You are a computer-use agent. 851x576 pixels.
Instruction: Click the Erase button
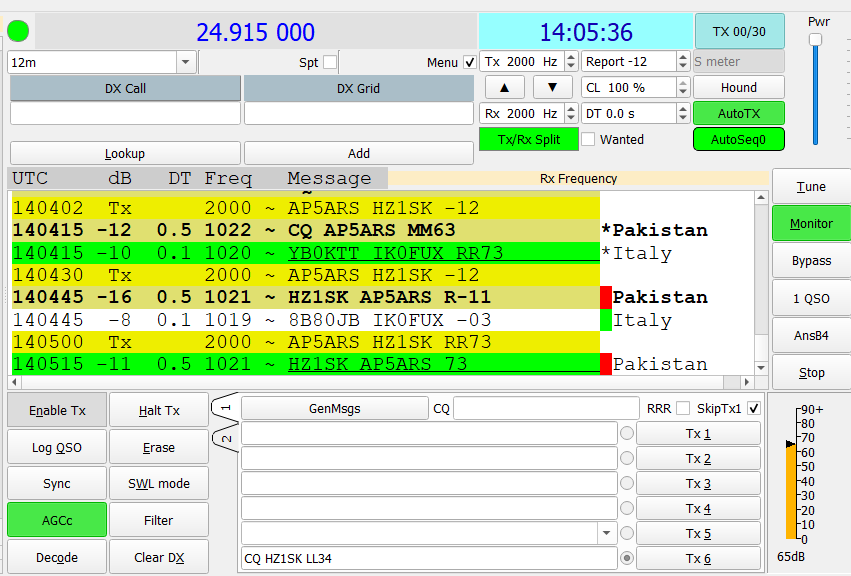[159, 447]
